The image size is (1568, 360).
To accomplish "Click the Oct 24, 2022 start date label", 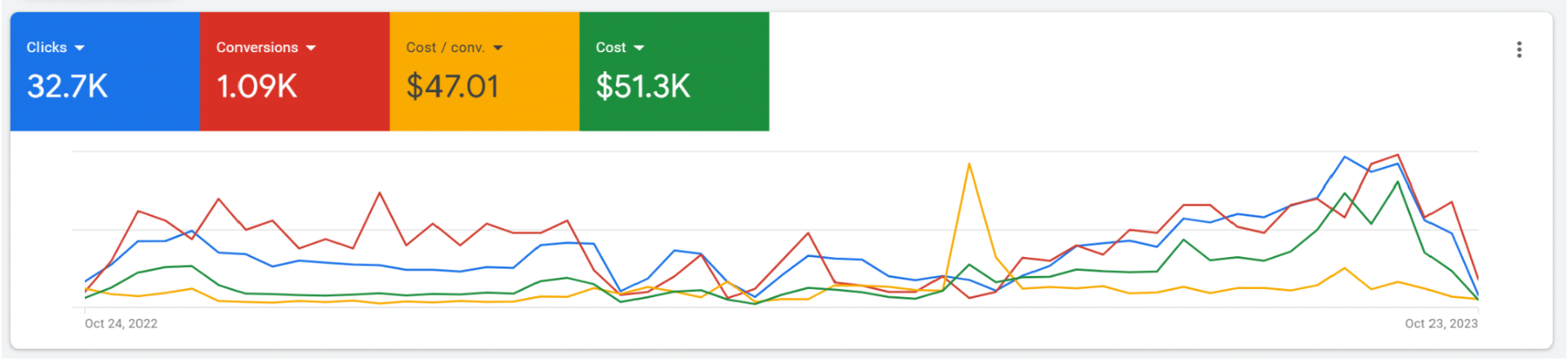I will click(x=121, y=323).
